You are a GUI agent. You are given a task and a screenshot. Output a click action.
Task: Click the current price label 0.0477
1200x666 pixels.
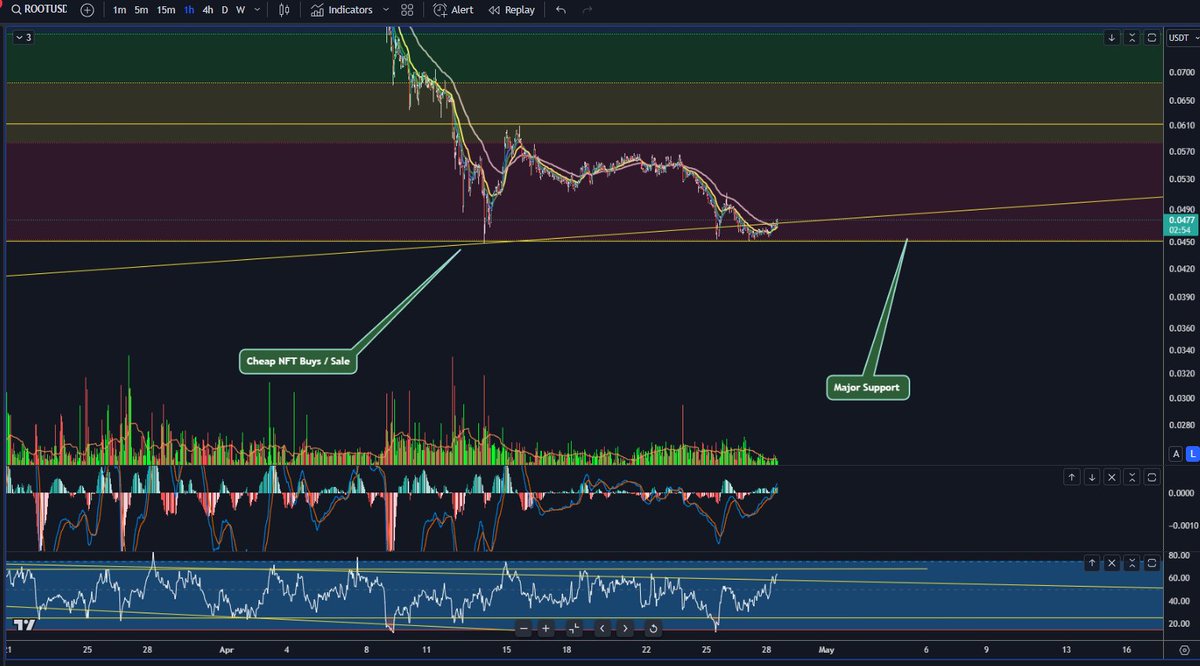(x=1180, y=219)
